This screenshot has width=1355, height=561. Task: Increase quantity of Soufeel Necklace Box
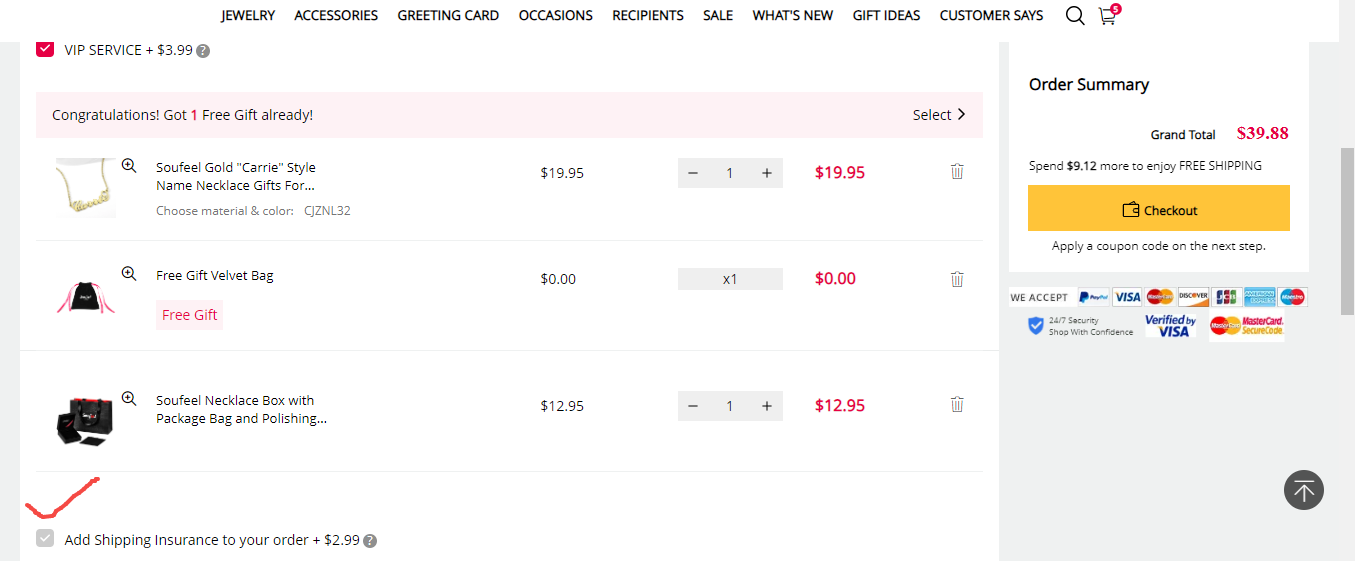pyautogui.click(x=767, y=406)
